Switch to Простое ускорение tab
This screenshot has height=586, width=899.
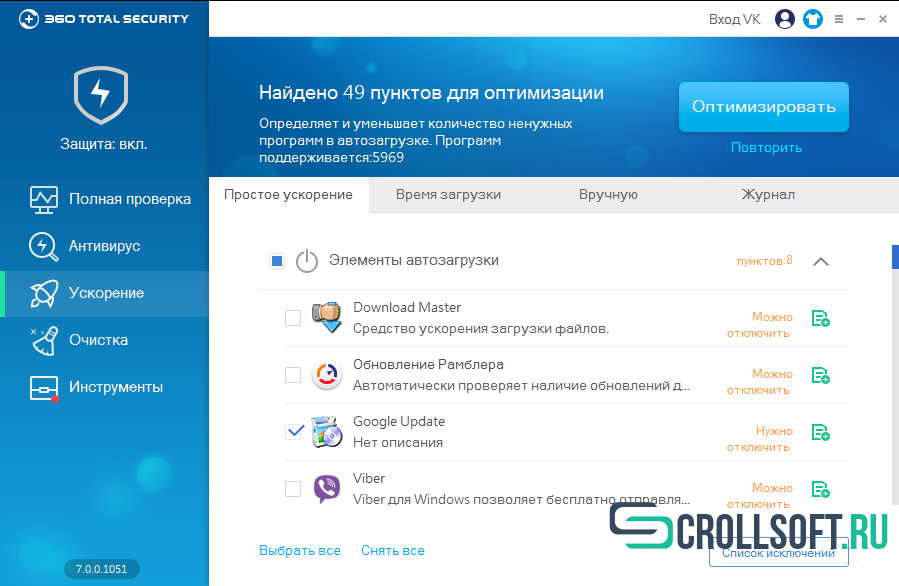click(288, 195)
